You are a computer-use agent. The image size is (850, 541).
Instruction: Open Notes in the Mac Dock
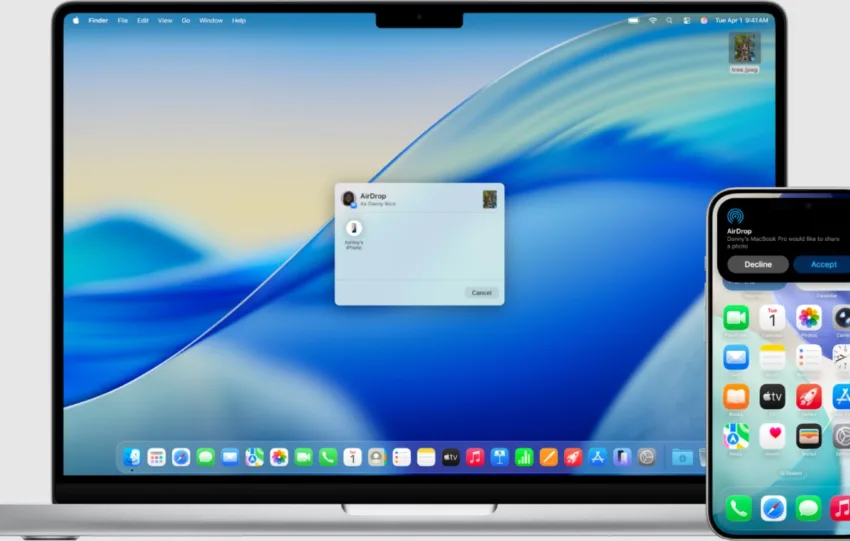point(426,457)
